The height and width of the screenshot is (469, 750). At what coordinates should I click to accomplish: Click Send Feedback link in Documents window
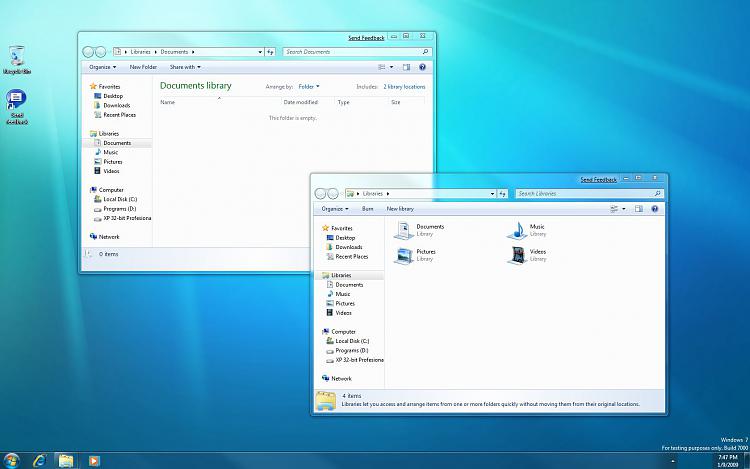point(366,38)
